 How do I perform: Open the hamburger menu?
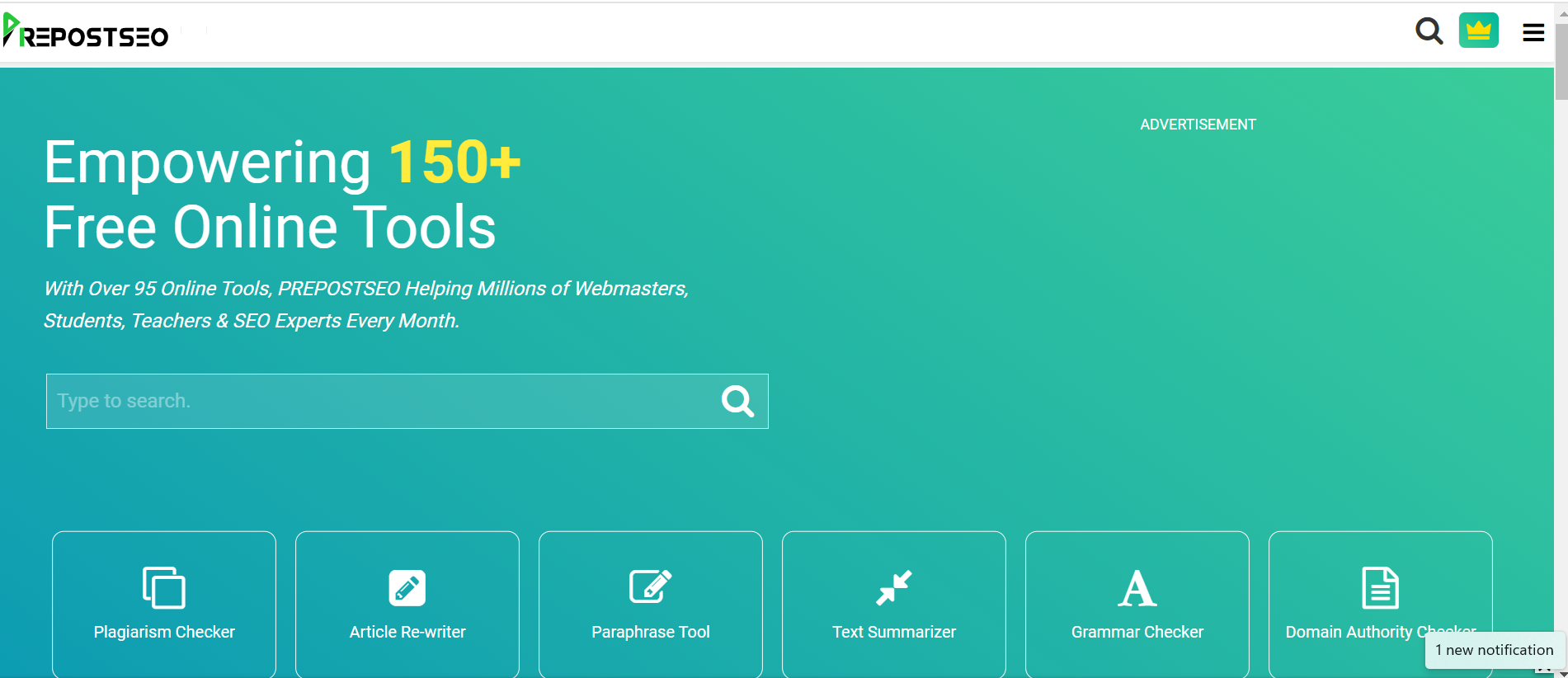(x=1533, y=32)
